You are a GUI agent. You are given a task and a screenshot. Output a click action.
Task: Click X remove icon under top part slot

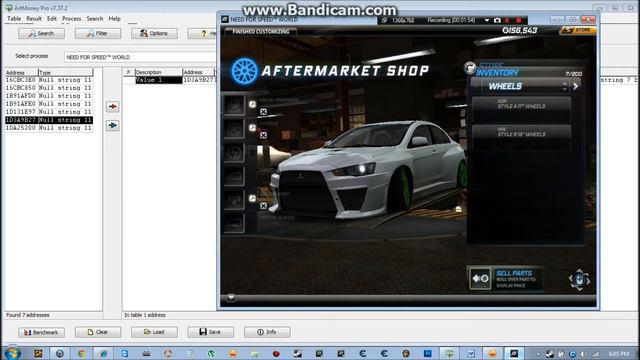[x=264, y=111]
